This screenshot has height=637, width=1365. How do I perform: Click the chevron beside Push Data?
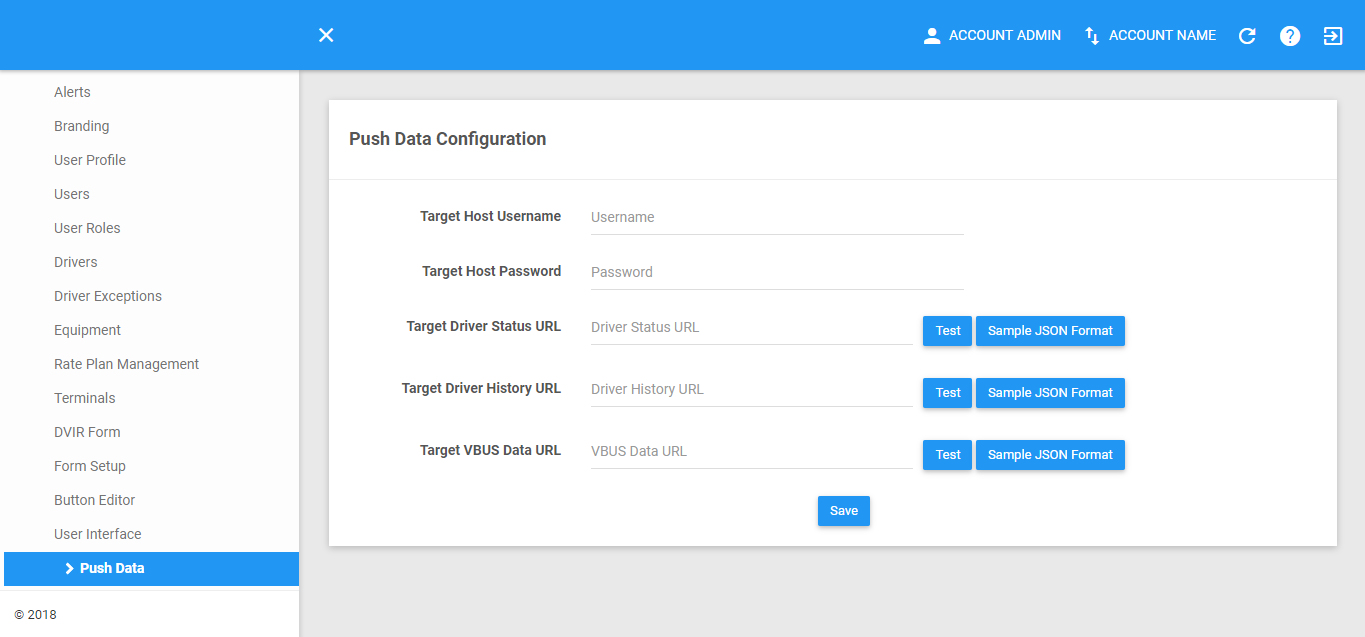pos(69,568)
